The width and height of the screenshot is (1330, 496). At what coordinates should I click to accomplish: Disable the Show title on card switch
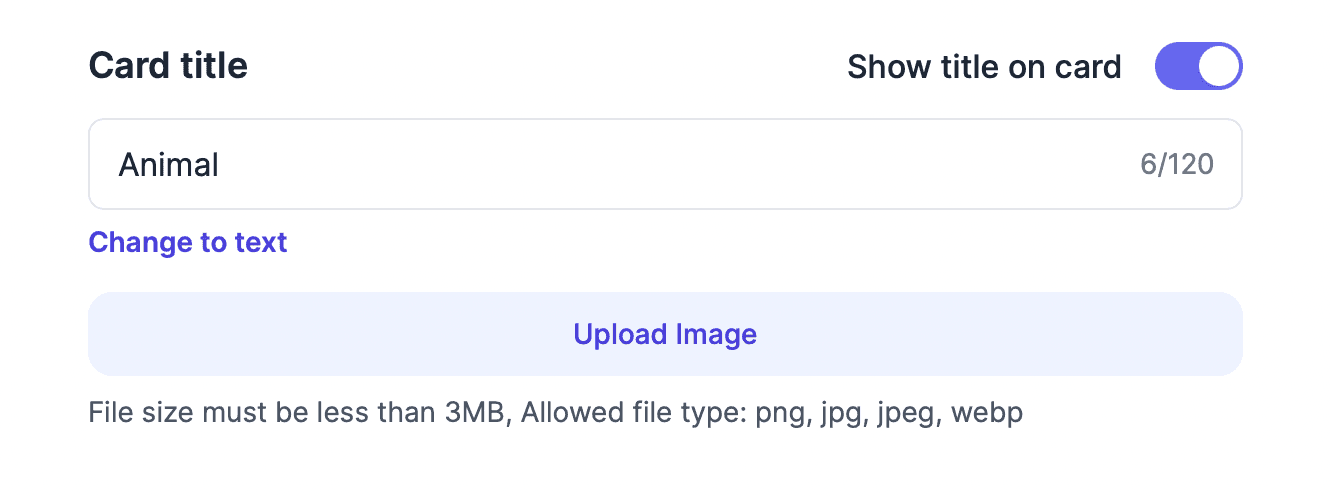[x=1198, y=67]
